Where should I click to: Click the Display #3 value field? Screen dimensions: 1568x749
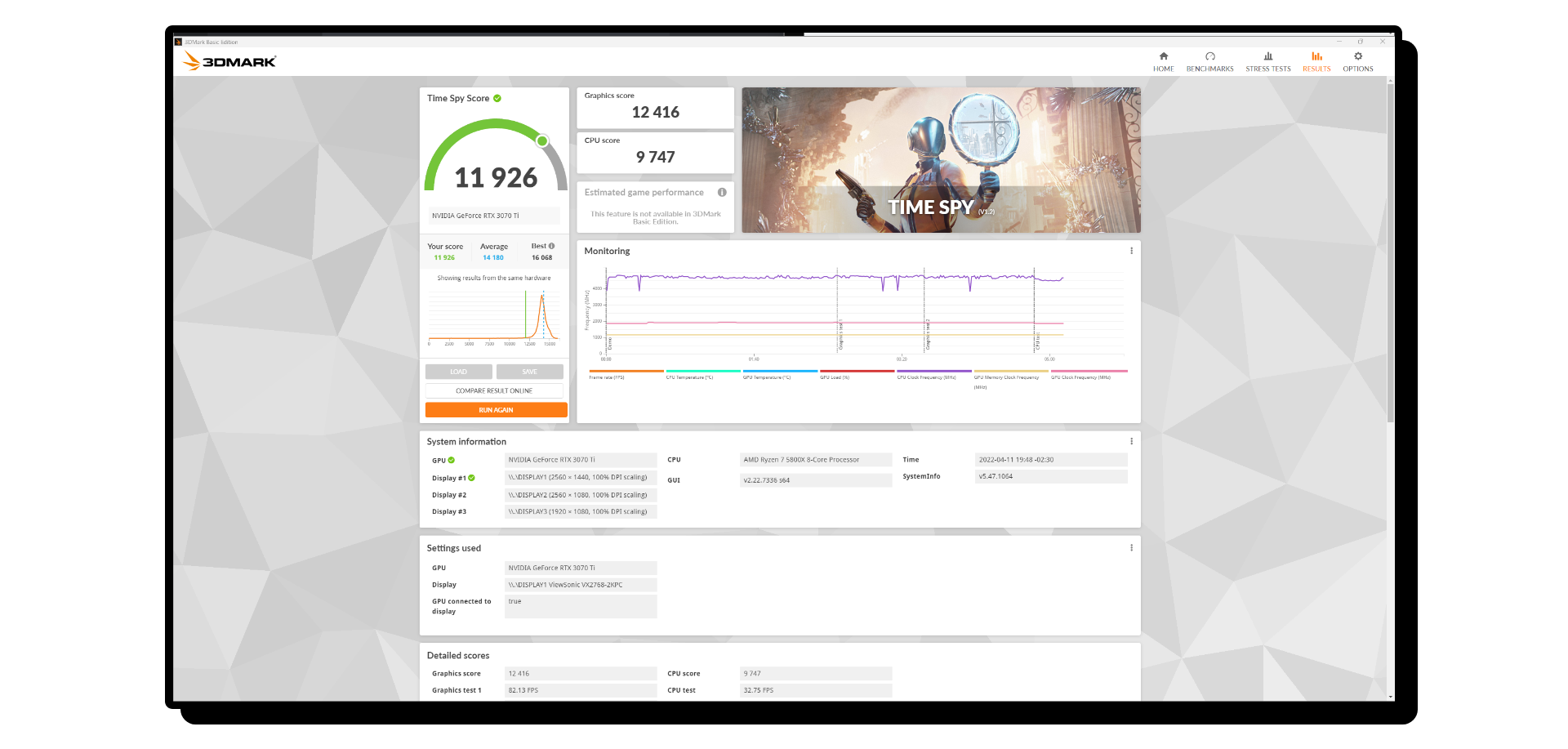tap(581, 511)
